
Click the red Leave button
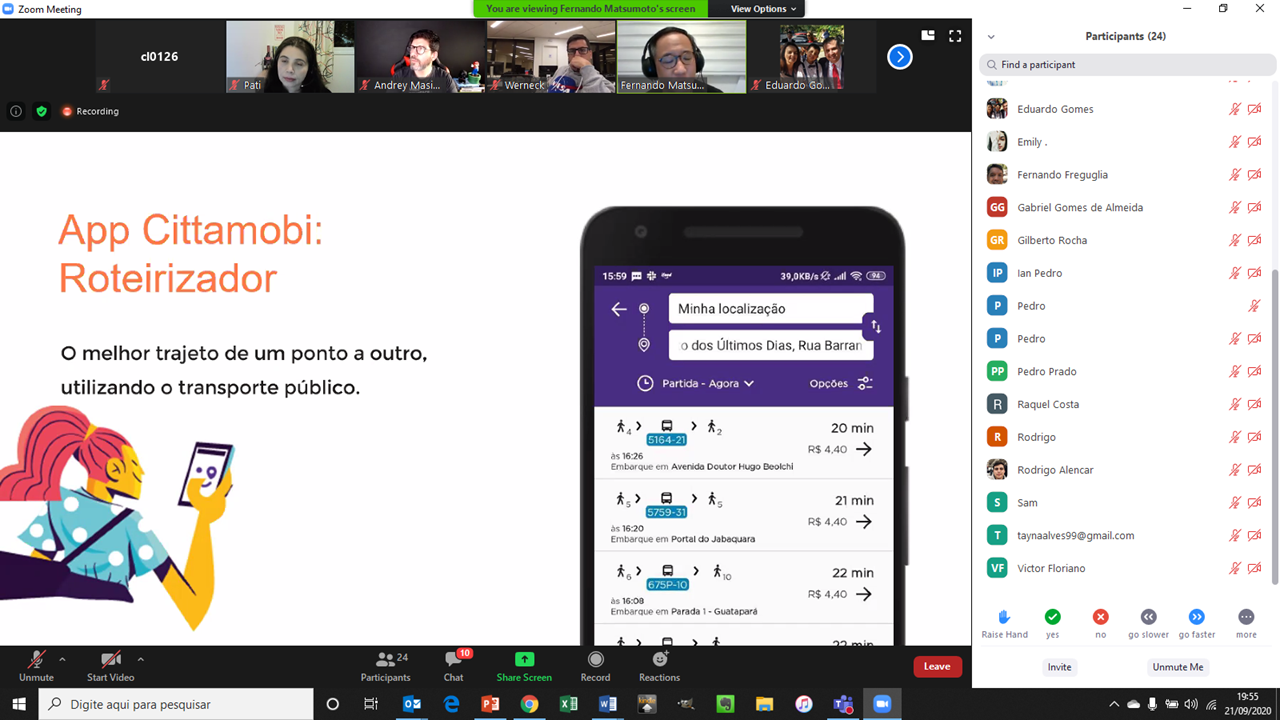coord(937,666)
